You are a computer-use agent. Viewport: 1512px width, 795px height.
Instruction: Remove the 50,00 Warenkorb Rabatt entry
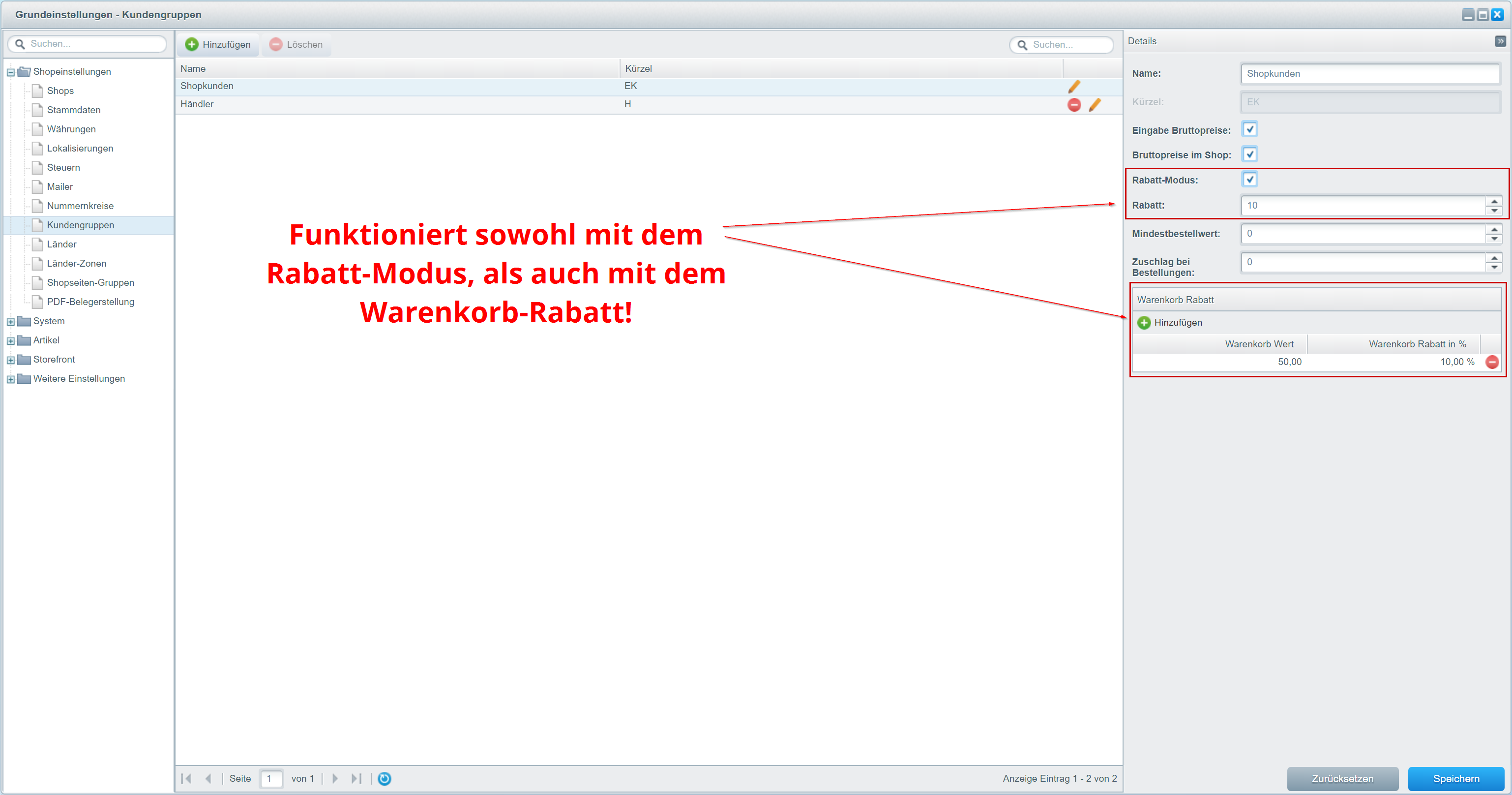pyautogui.click(x=1491, y=362)
